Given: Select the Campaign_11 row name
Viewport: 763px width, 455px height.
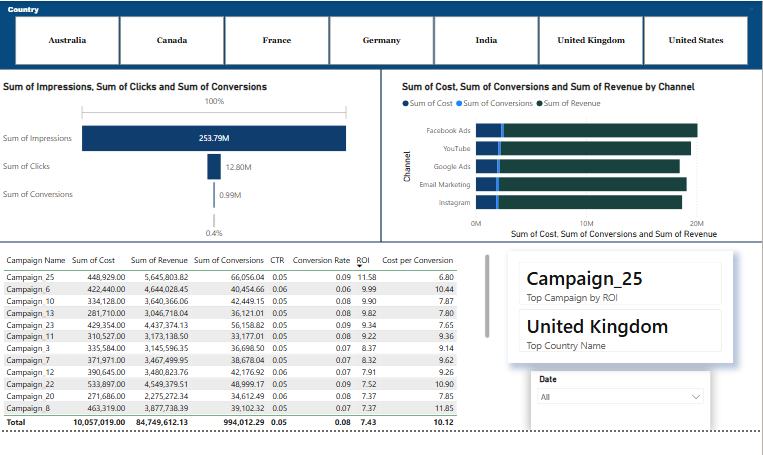Looking at the screenshot, I should coord(30,337).
